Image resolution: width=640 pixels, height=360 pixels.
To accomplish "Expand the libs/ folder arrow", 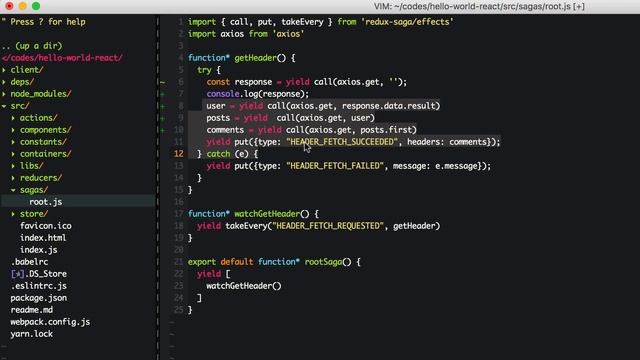I will [x=13, y=166].
